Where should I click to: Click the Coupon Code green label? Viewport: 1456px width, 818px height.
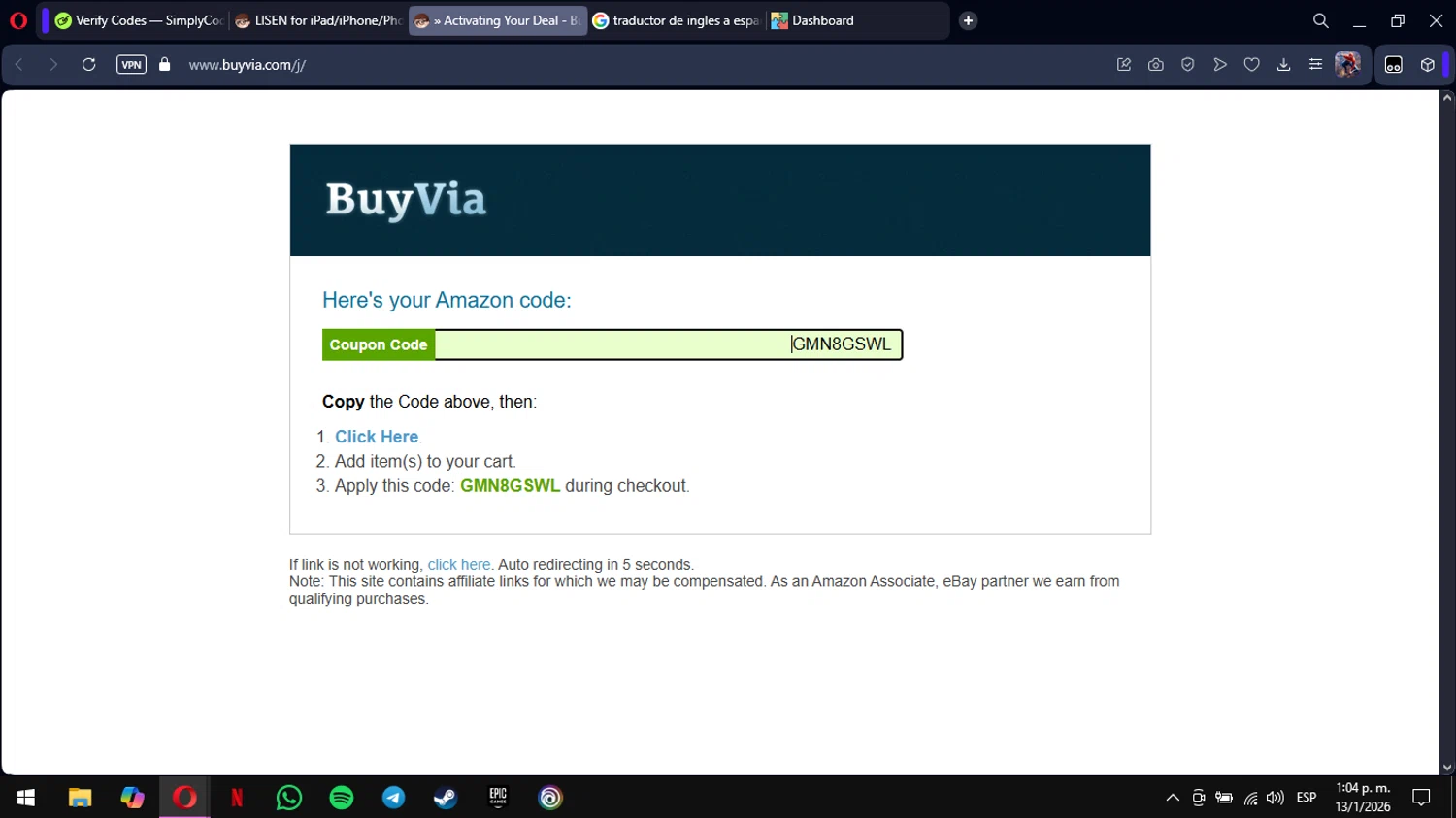[379, 344]
